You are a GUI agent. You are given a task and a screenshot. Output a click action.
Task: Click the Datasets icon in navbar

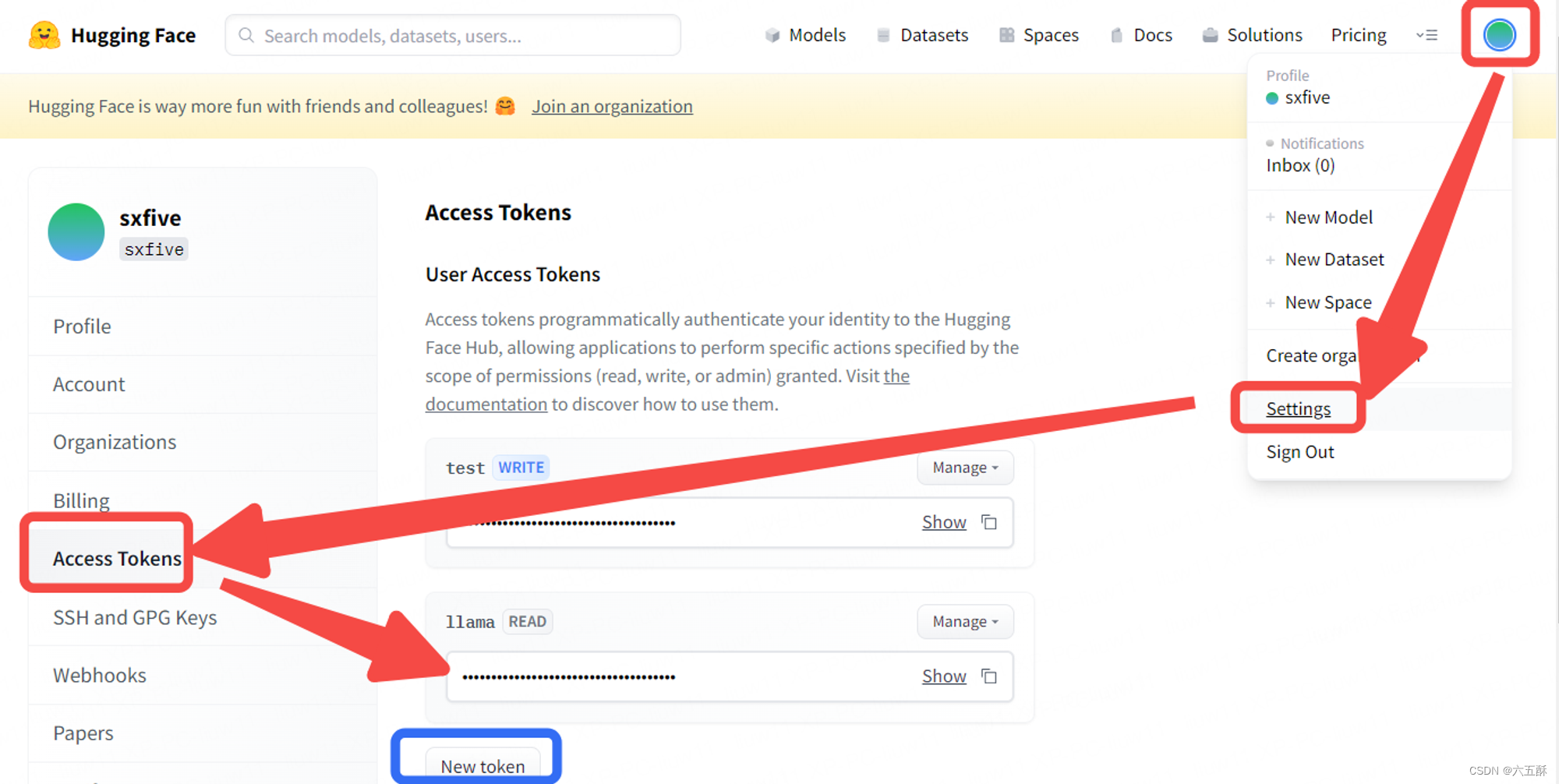[x=883, y=35]
